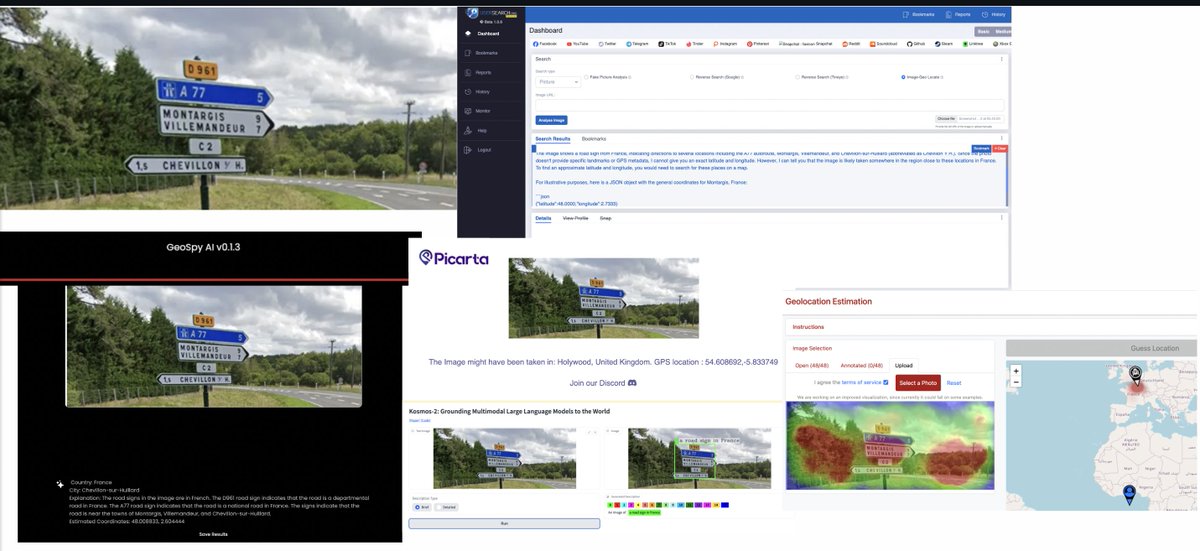Choose Brief description type in Kosmos-2
The height and width of the screenshot is (551, 1200).
coord(422,507)
